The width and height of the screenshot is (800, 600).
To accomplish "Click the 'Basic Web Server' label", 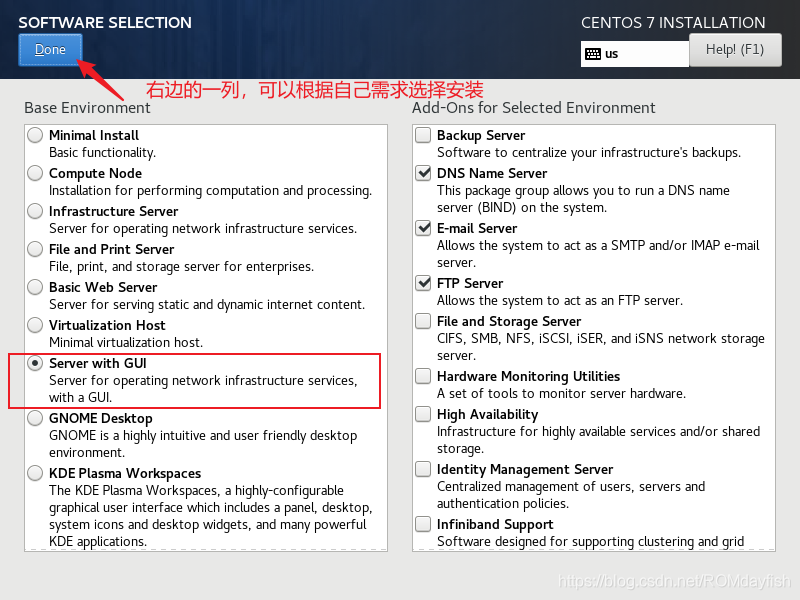I will click(103, 287).
